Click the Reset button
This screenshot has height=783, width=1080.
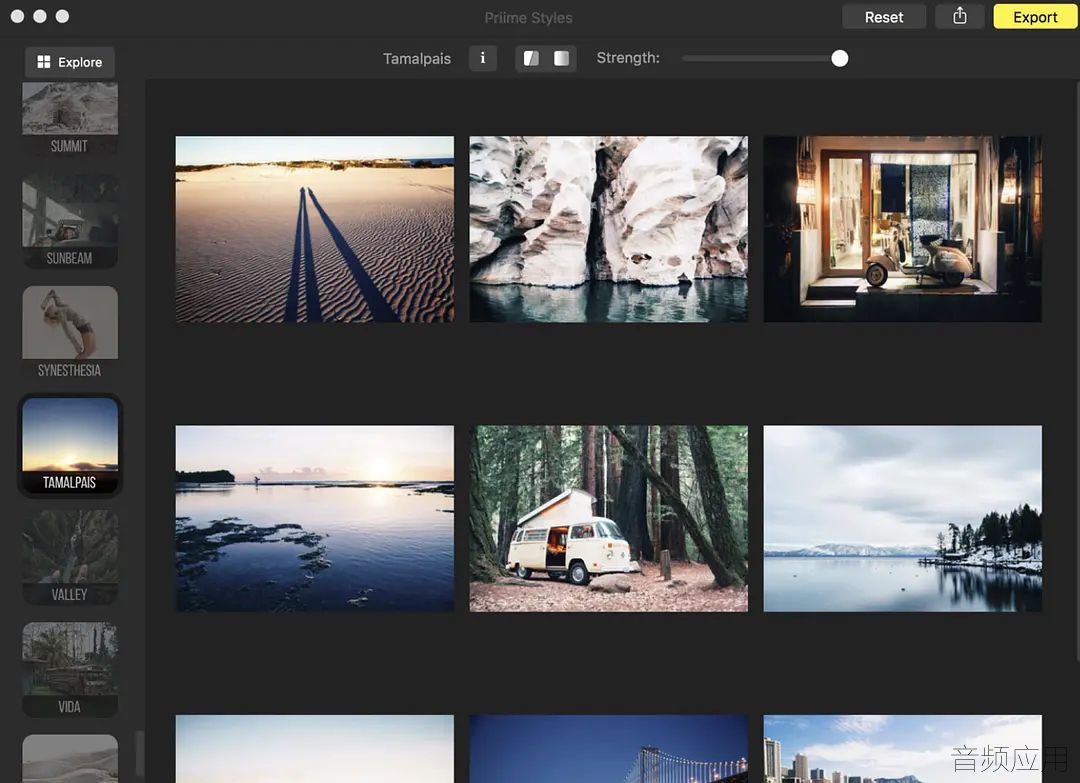click(884, 17)
